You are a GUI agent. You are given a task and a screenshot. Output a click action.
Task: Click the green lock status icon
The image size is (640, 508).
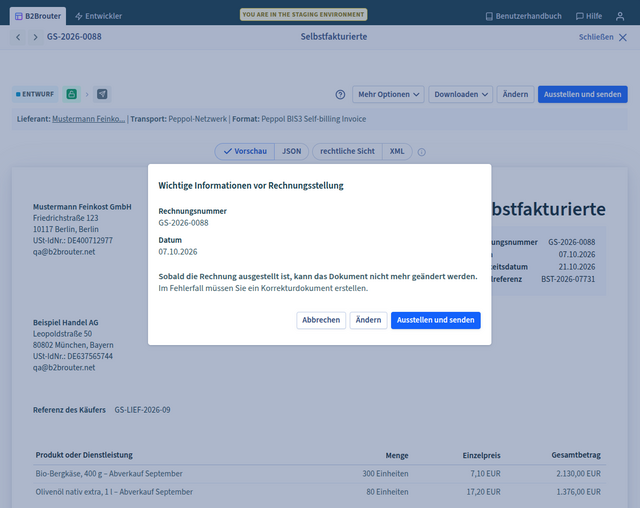(x=71, y=94)
